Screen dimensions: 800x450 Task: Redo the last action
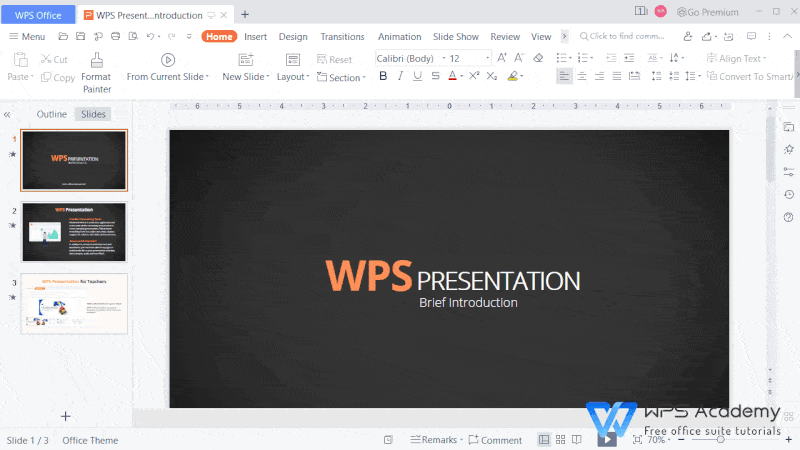tap(171, 36)
